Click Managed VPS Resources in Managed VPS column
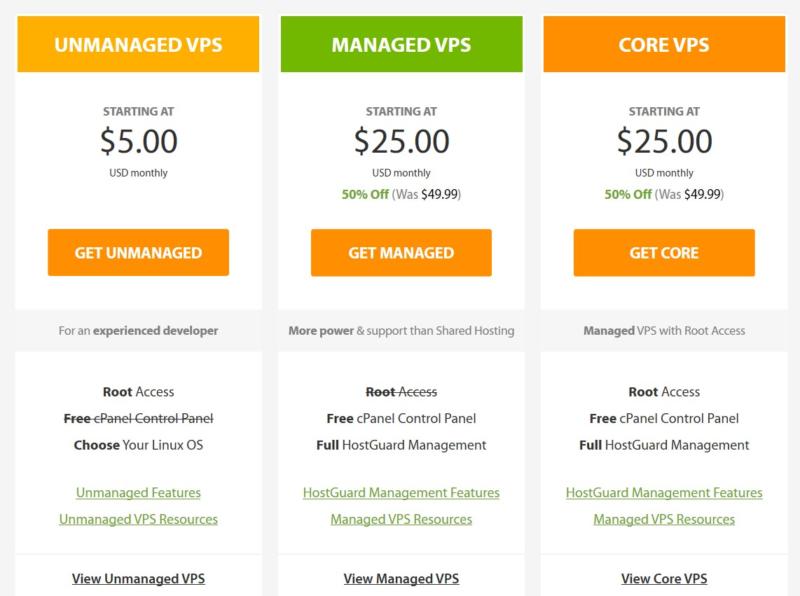 pos(401,519)
